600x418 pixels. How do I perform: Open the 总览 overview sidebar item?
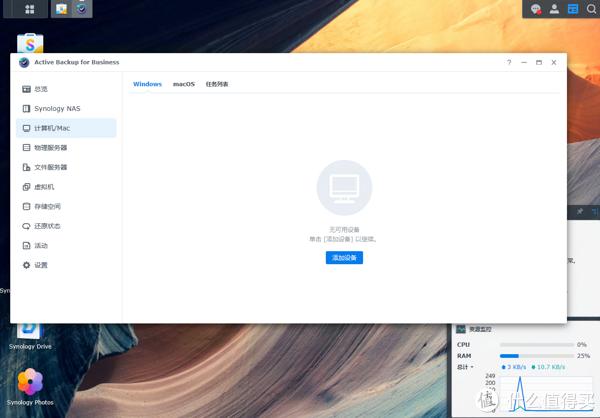(66, 89)
